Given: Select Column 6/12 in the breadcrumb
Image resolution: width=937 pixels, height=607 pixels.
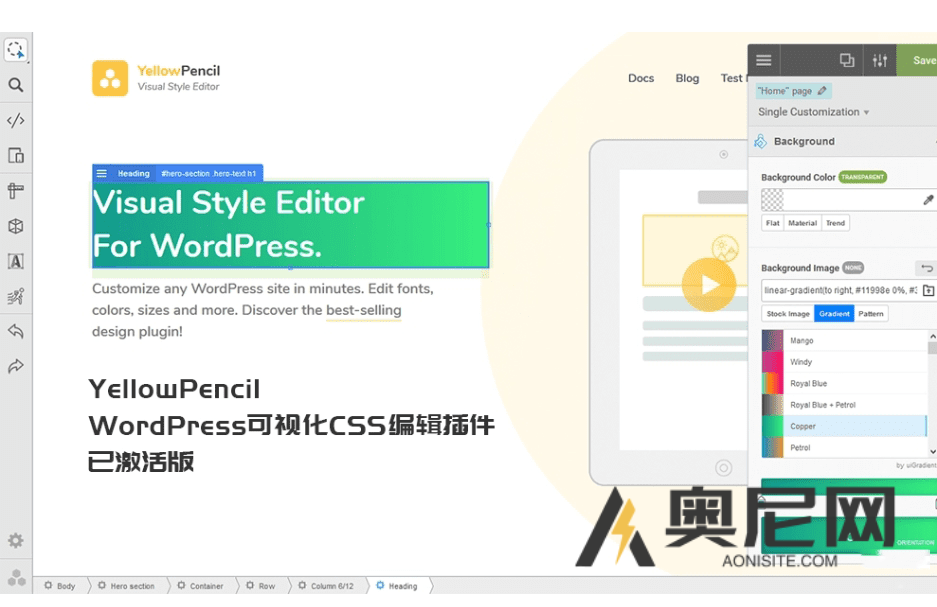Looking at the screenshot, I should click(x=326, y=586).
